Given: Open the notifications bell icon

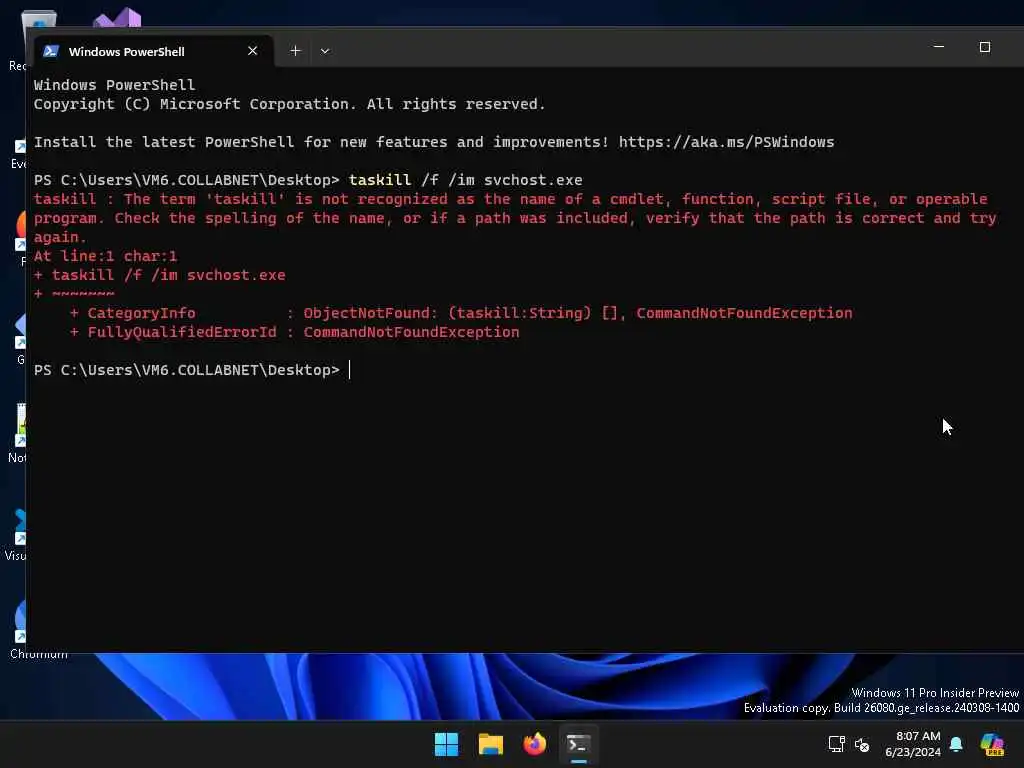Looking at the screenshot, I should [956, 744].
